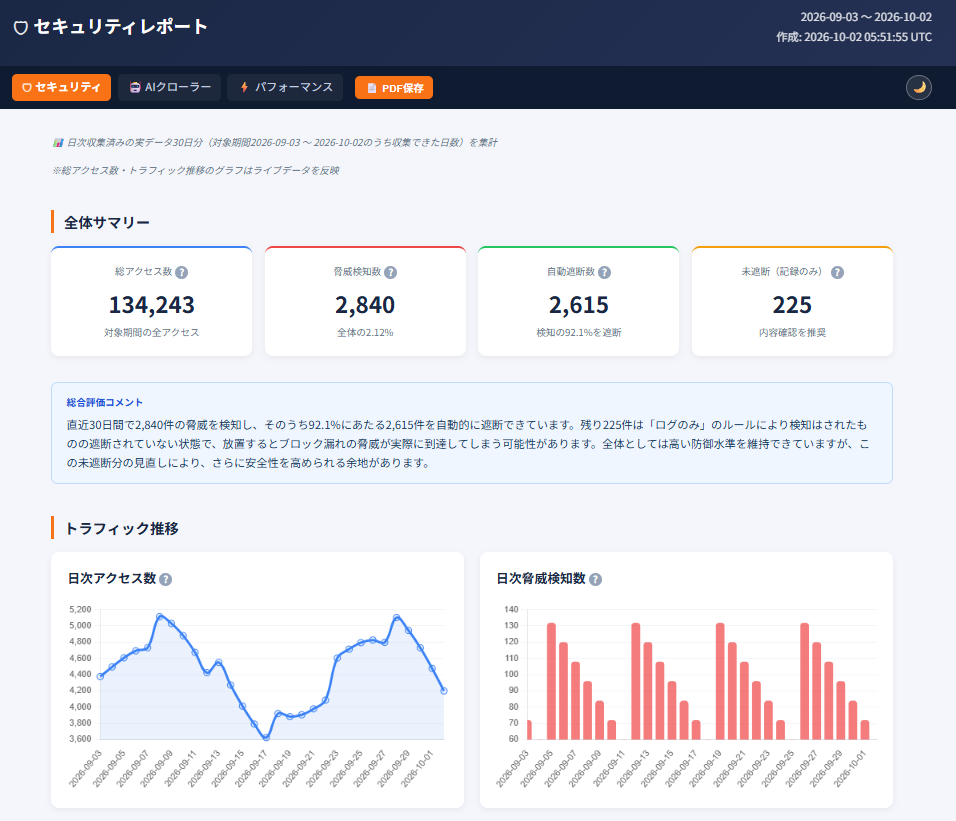Click the first data point of the access line chart
956x821 pixels.
101,676
